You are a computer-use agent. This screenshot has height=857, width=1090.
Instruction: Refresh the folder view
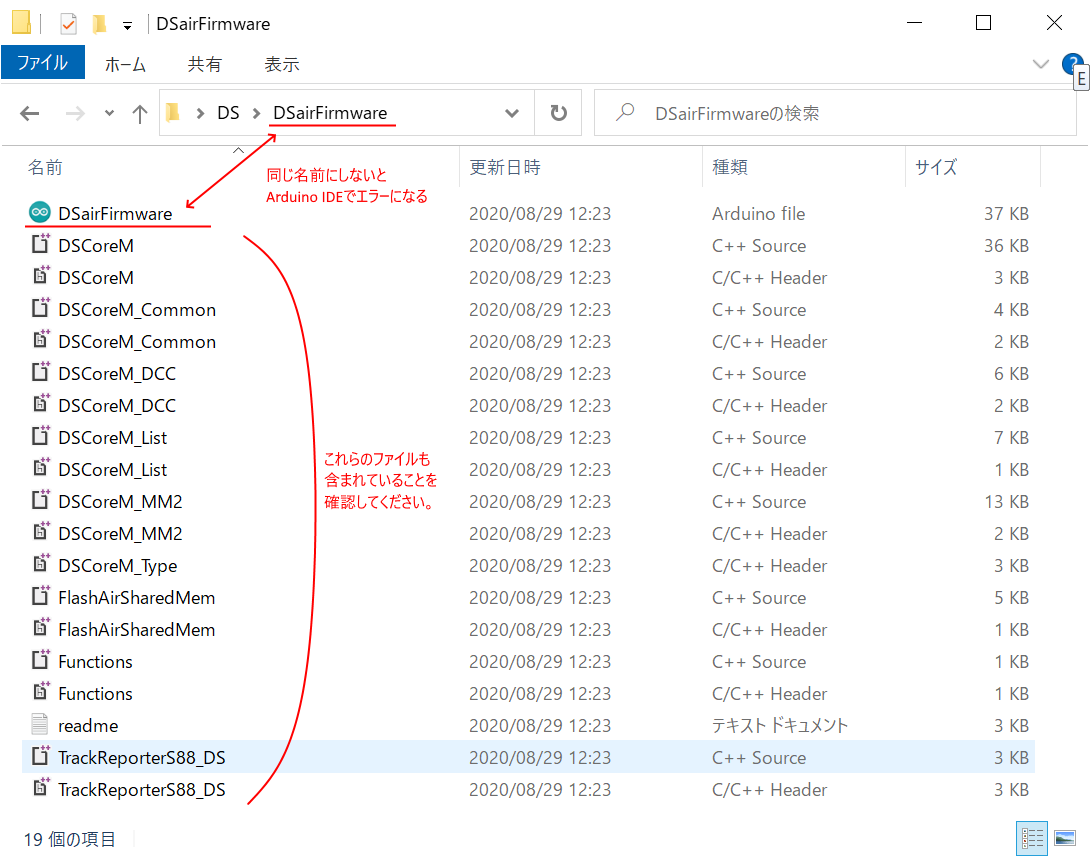pyautogui.click(x=558, y=113)
